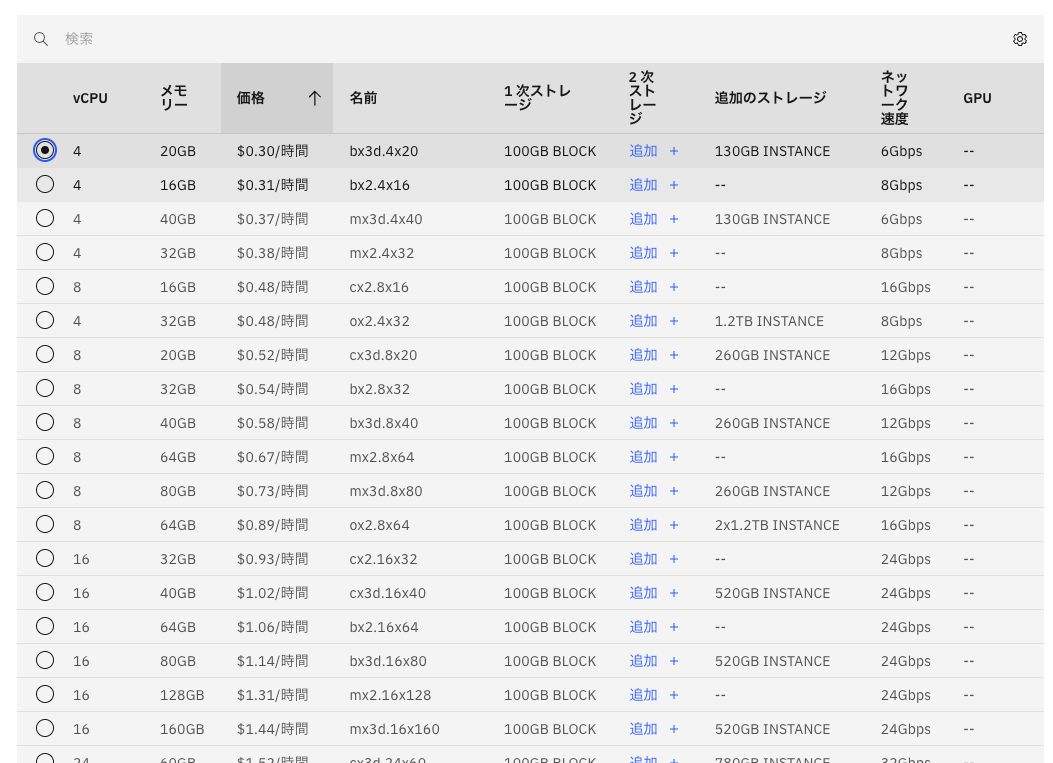Sort by ネットワーク速度 column header
1053x763 pixels.
(895, 98)
